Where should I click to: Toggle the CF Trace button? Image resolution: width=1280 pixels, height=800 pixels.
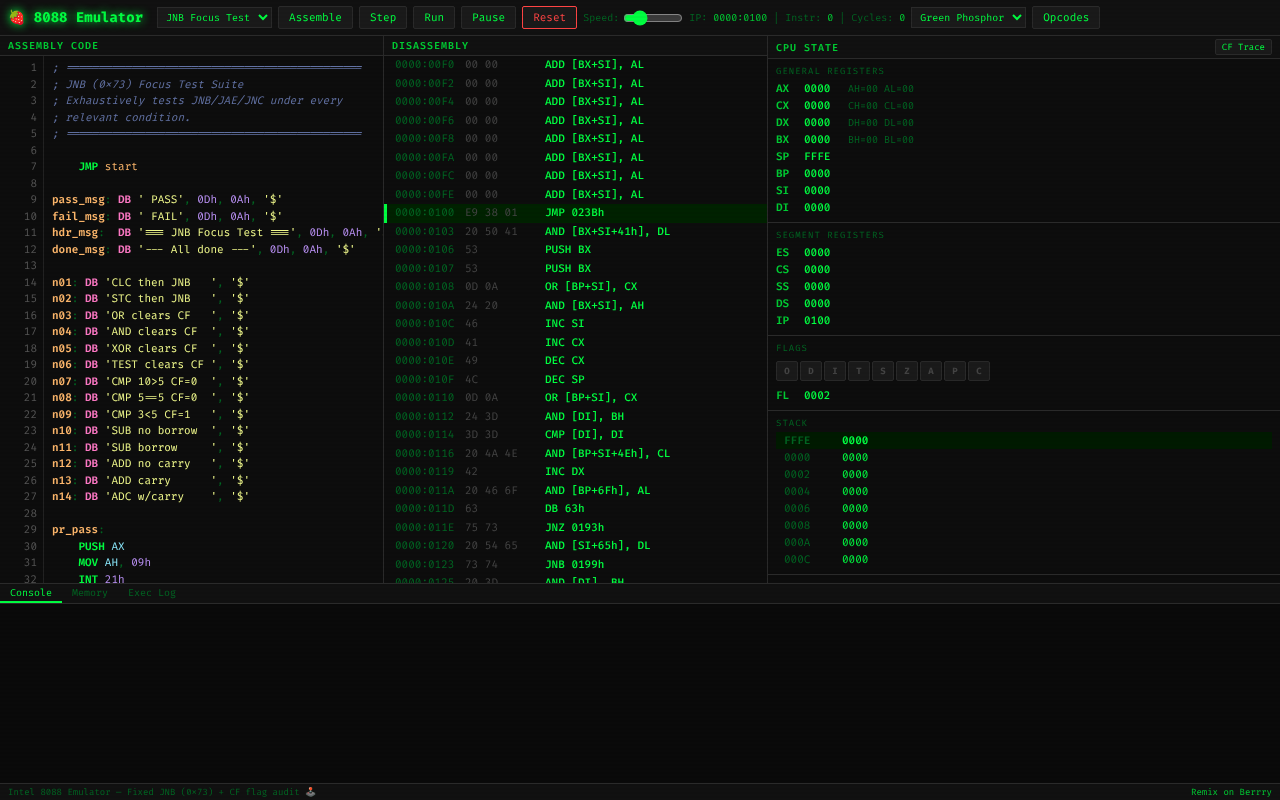click(x=1243, y=47)
